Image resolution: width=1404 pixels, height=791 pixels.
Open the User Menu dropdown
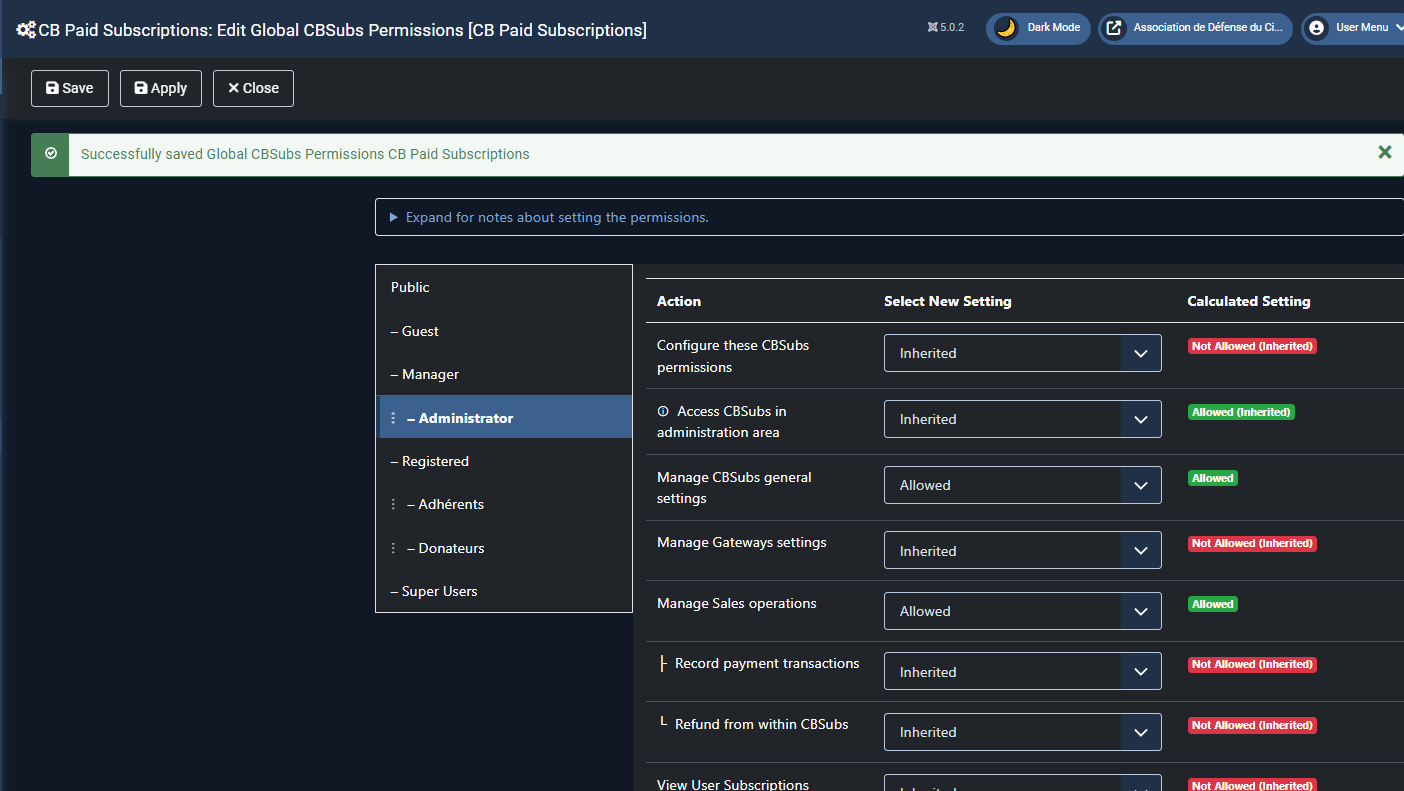pyautogui.click(x=1353, y=28)
